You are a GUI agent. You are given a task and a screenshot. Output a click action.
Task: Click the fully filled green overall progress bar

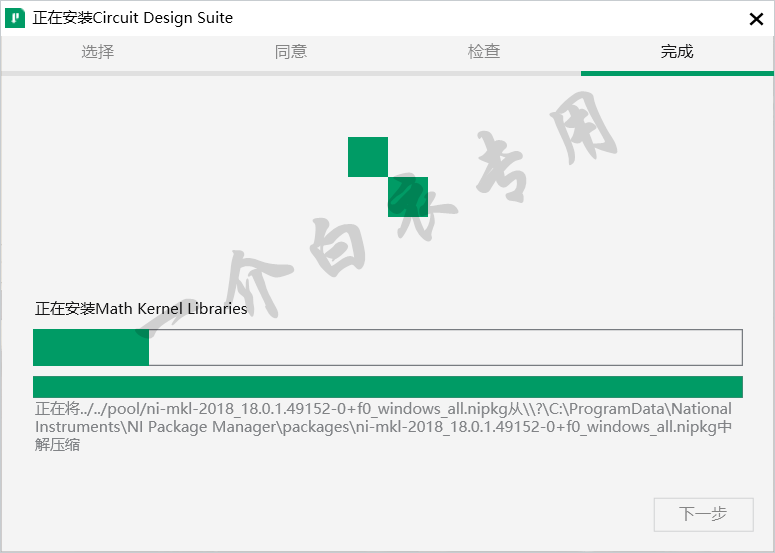point(388,387)
